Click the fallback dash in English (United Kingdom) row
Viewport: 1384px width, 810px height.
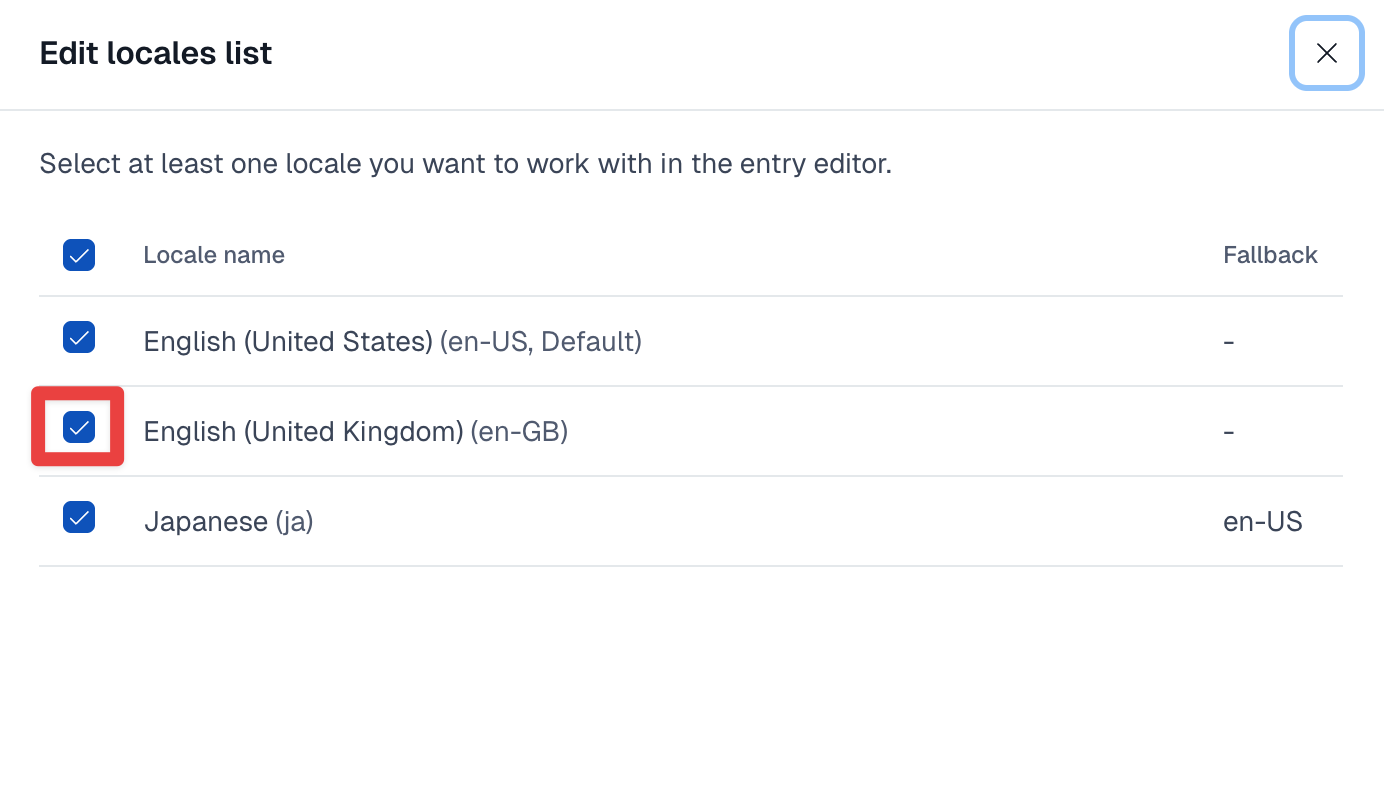[x=1229, y=432]
